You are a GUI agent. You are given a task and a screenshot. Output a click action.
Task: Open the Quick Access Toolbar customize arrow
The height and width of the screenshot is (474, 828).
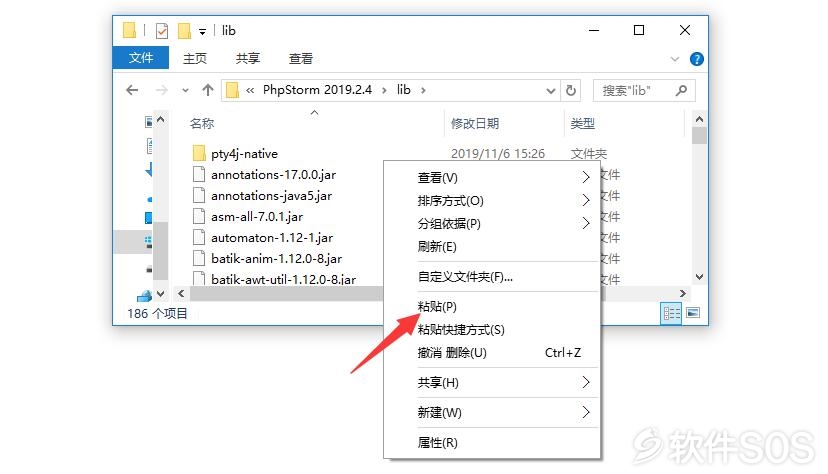[x=202, y=32]
